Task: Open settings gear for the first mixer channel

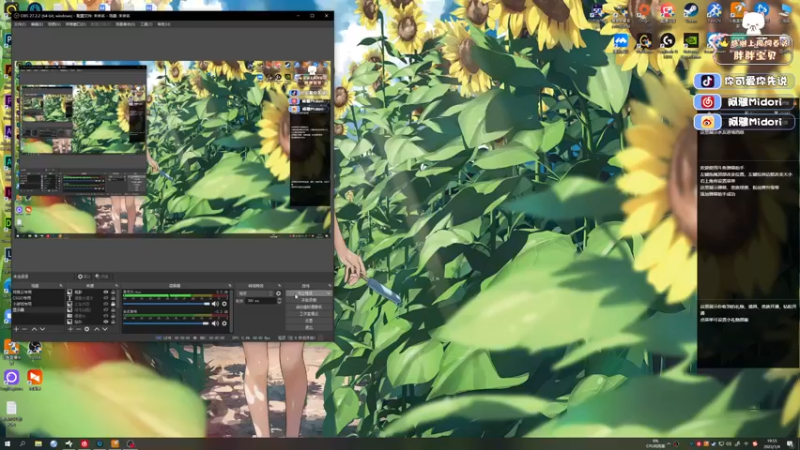Action: pyautogui.click(x=224, y=304)
